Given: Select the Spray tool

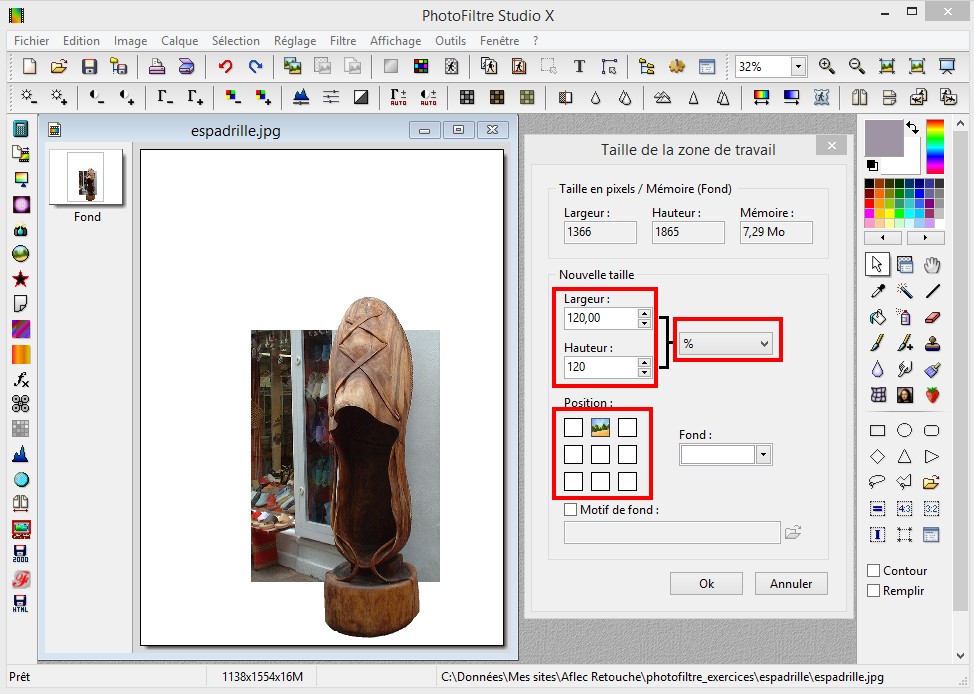Looking at the screenshot, I should tap(904, 317).
